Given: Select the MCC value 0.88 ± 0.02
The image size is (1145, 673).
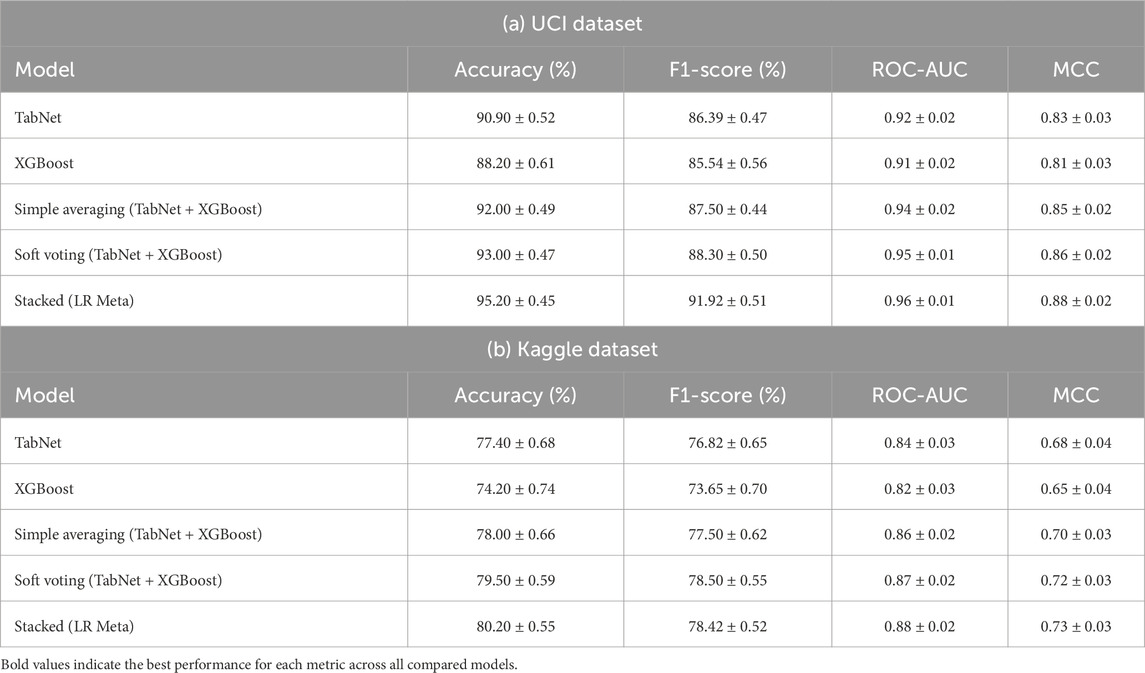Looking at the screenshot, I should click(1076, 302).
